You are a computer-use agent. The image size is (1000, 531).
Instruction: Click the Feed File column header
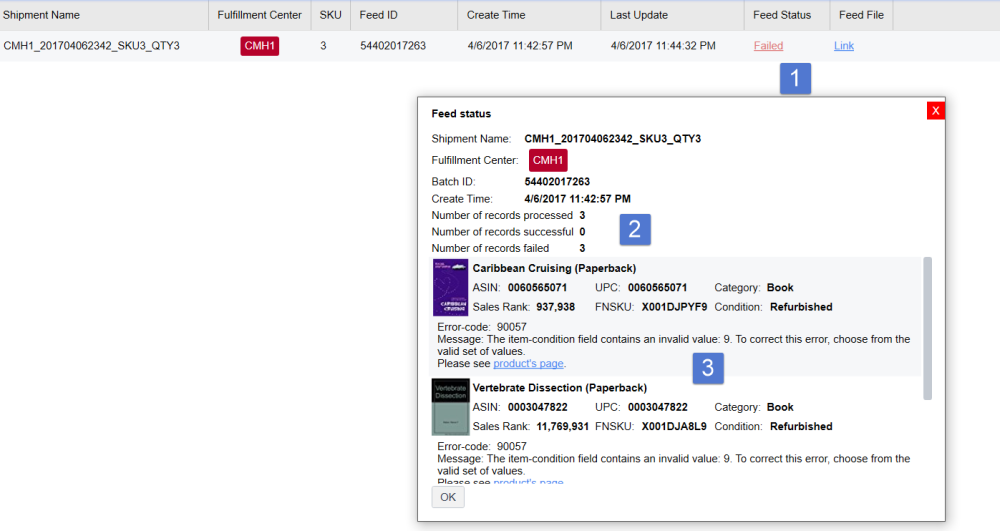(861, 15)
